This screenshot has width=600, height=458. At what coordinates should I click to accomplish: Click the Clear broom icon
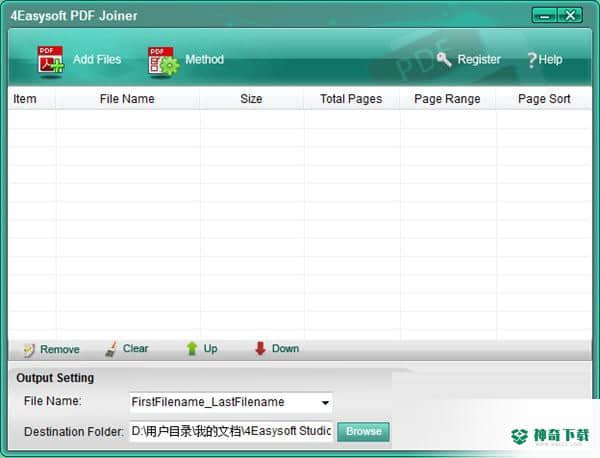[111, 349]
